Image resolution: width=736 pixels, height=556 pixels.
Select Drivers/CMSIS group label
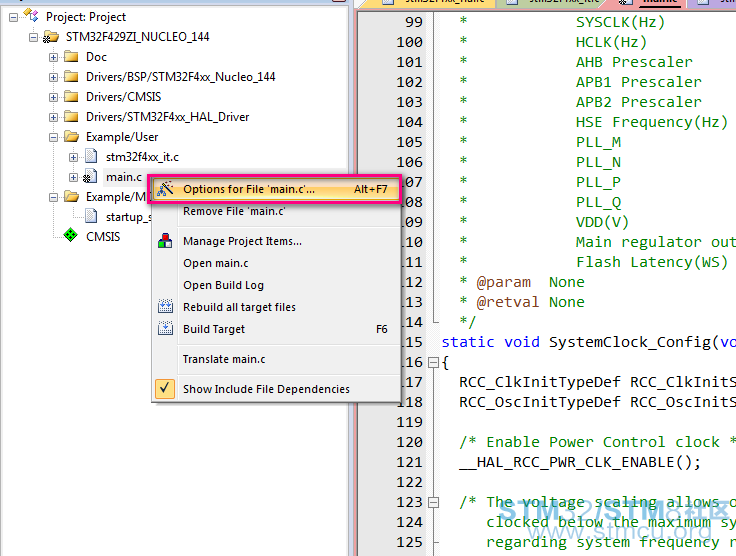click(123, 97)
